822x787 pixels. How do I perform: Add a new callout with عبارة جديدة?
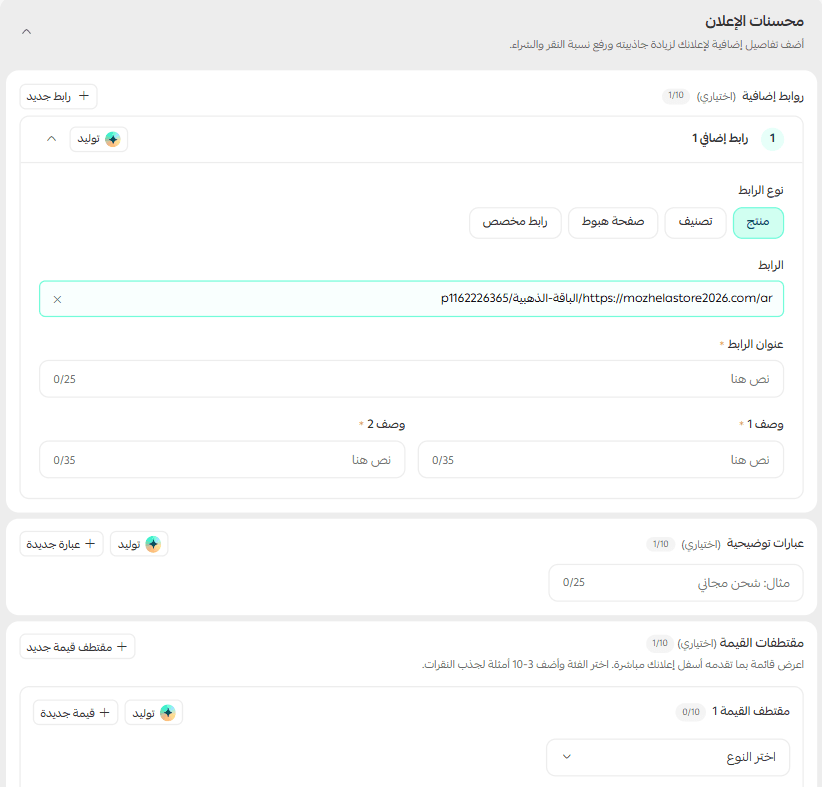(61, 544)
